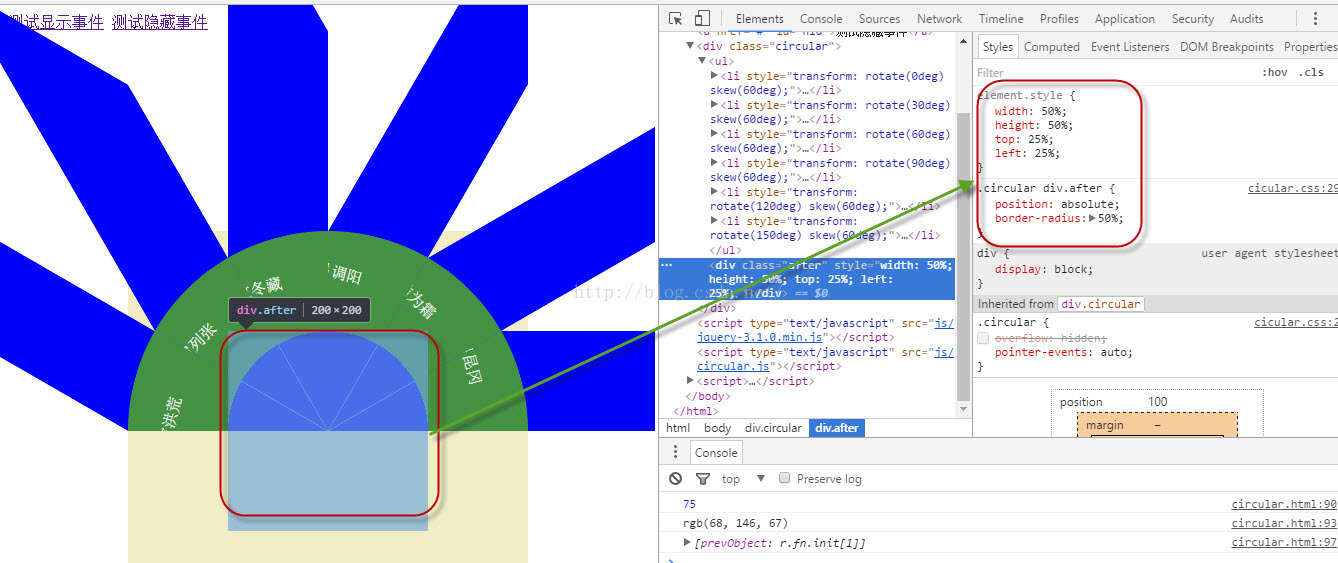This screenshot has width=1338, height=563.
Task: Select body in the breadcrumb bar
Action: pyautogui.click(x=717, y=428)
